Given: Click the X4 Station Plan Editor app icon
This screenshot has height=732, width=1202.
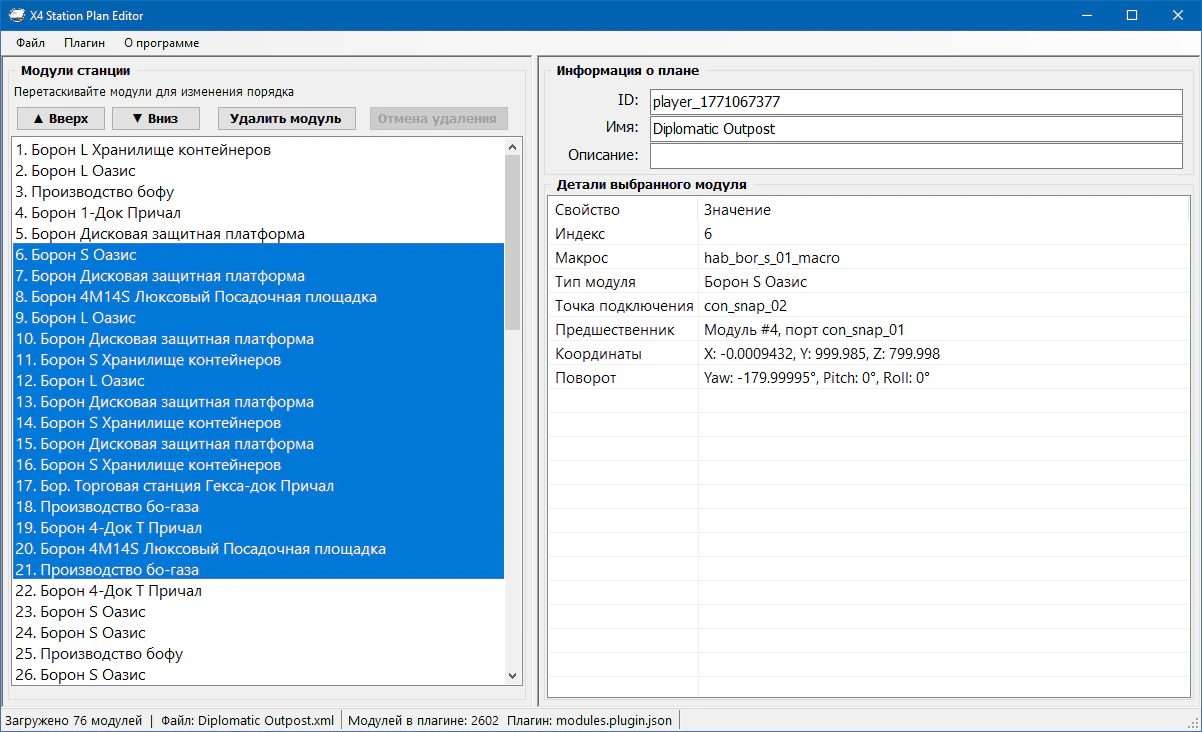Looking at the screenshot, I should click(x=16, y=15).
